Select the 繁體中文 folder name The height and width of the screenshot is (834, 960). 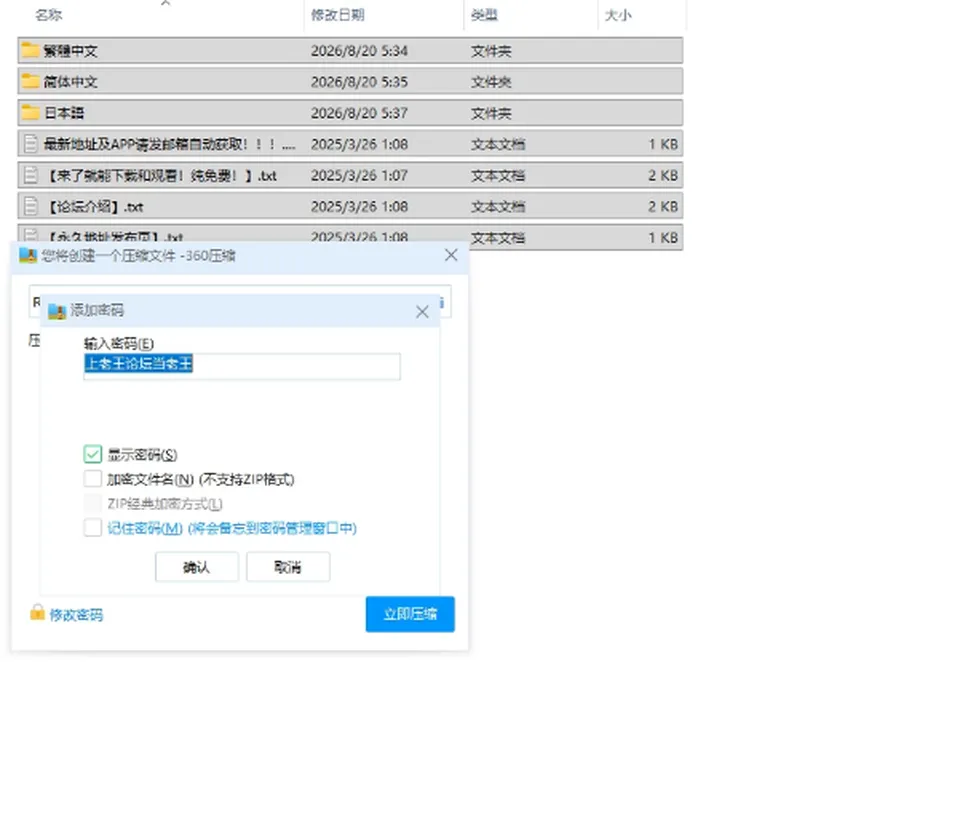[70, 51]
